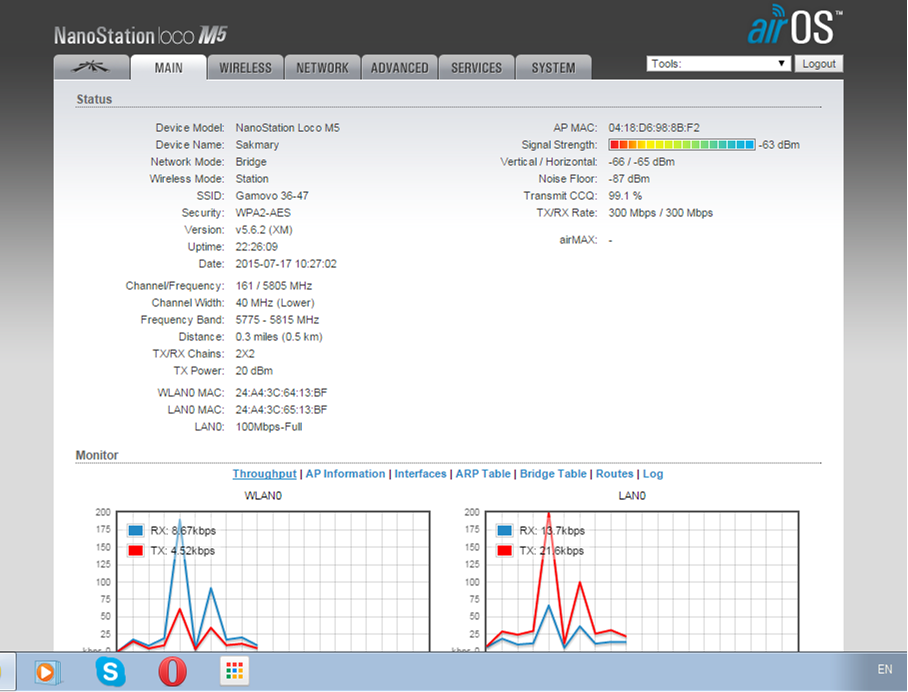This screenshot has height=692, width=908.
Task: Click the Transmit CCQ value 99.1 %
Action: pos(625,196)
